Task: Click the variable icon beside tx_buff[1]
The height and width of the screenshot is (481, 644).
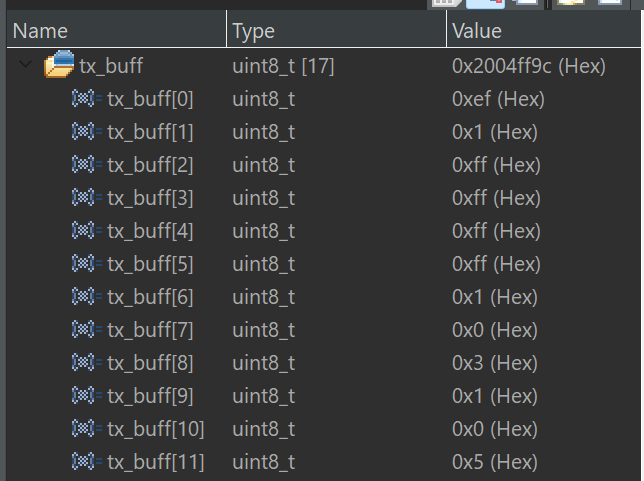Action: 87,131
